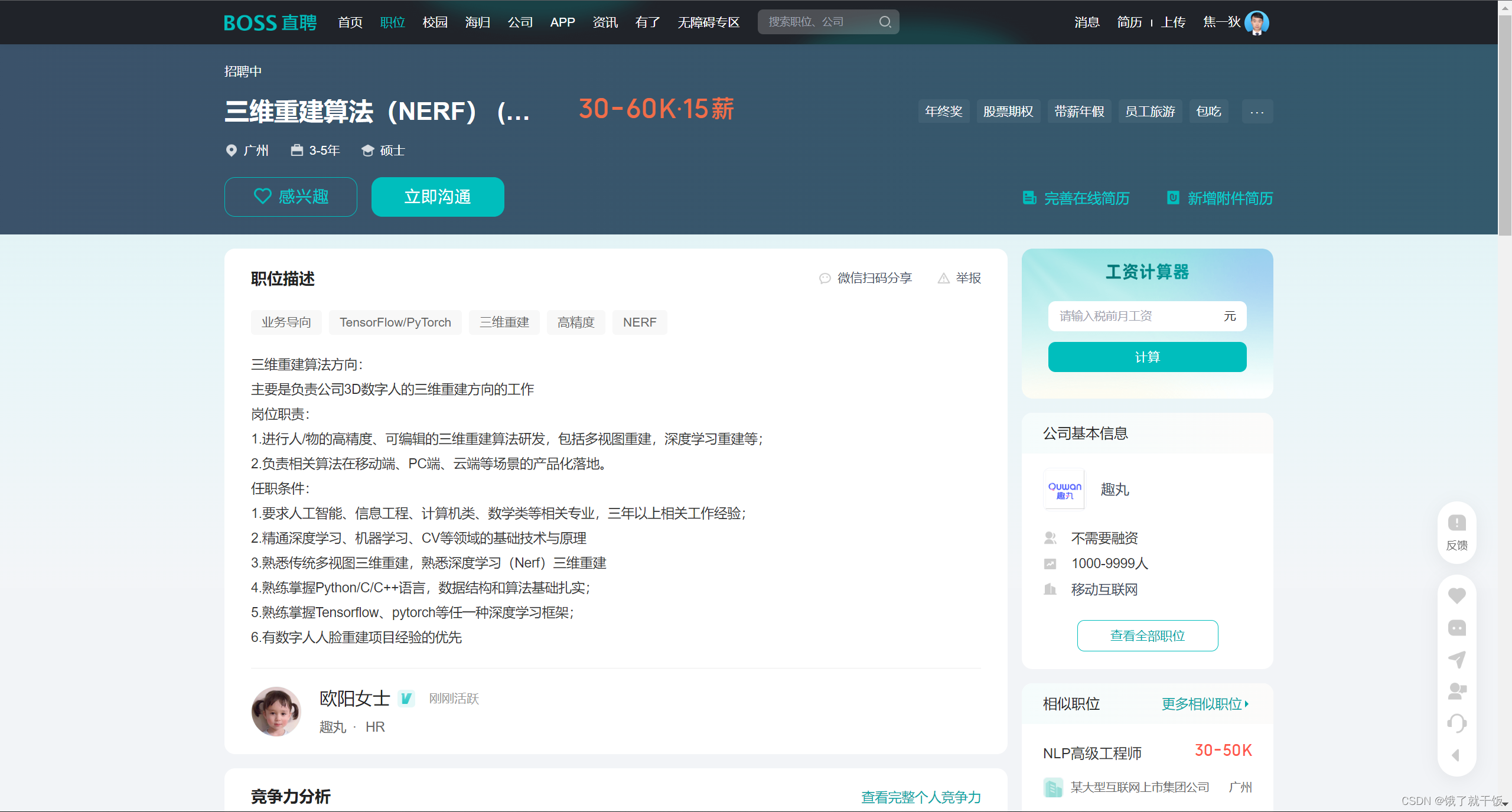Open the chat bubble icon in right sidebar
Screen dimensions: 1512x812
point(1456,627)
